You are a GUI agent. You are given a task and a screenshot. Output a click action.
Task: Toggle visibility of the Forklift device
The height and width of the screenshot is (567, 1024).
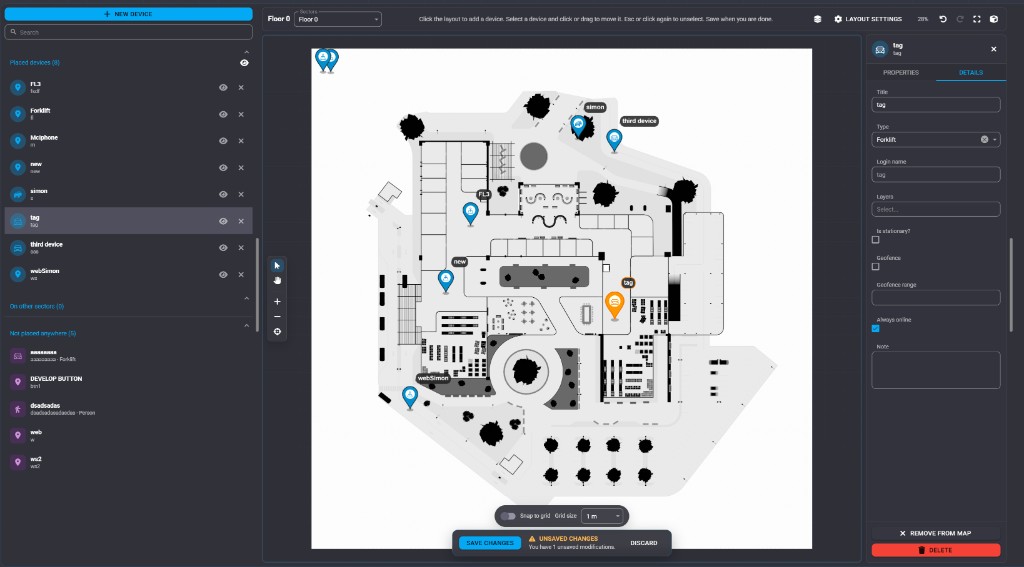click(223, 114)
